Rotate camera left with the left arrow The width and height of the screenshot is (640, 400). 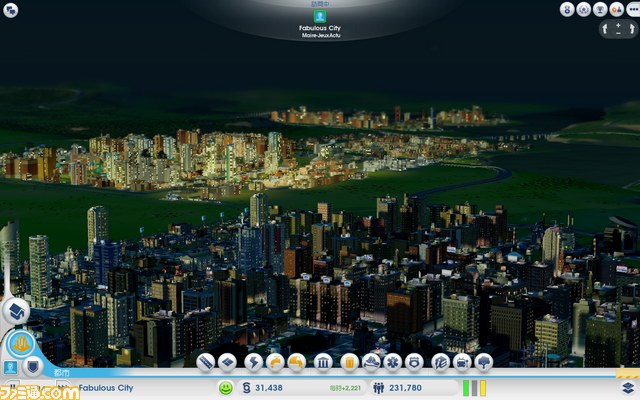[605, 29]
